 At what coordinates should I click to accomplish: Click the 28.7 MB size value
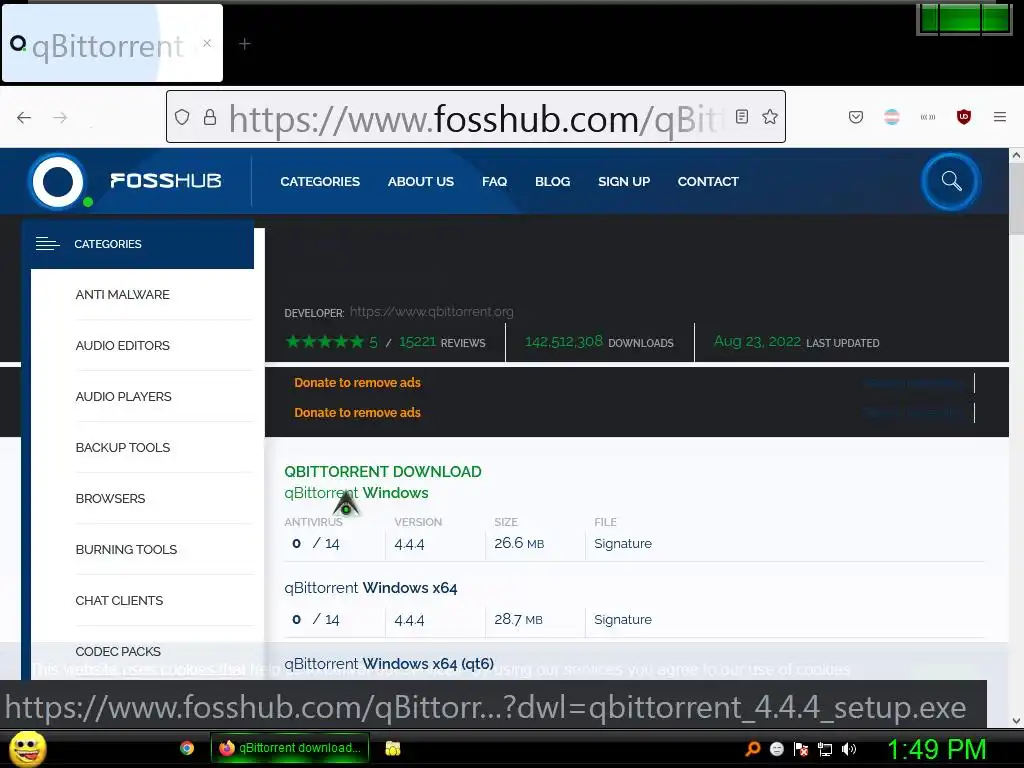tap(518, 619)
